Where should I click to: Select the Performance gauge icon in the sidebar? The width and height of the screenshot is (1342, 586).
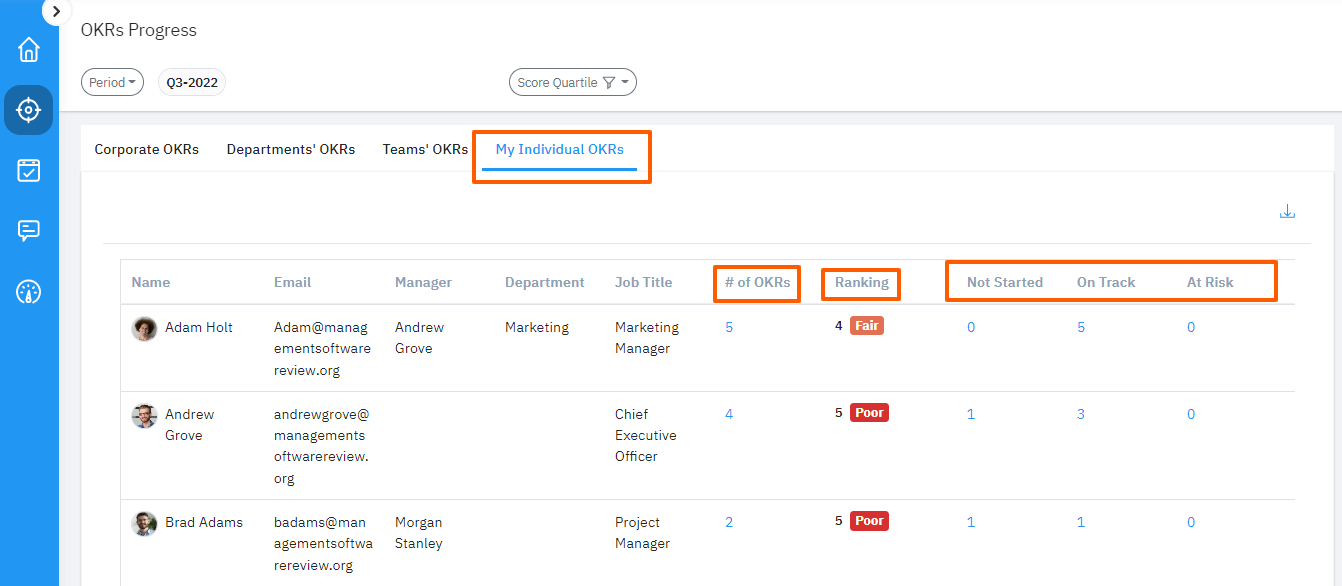point(28,292)
